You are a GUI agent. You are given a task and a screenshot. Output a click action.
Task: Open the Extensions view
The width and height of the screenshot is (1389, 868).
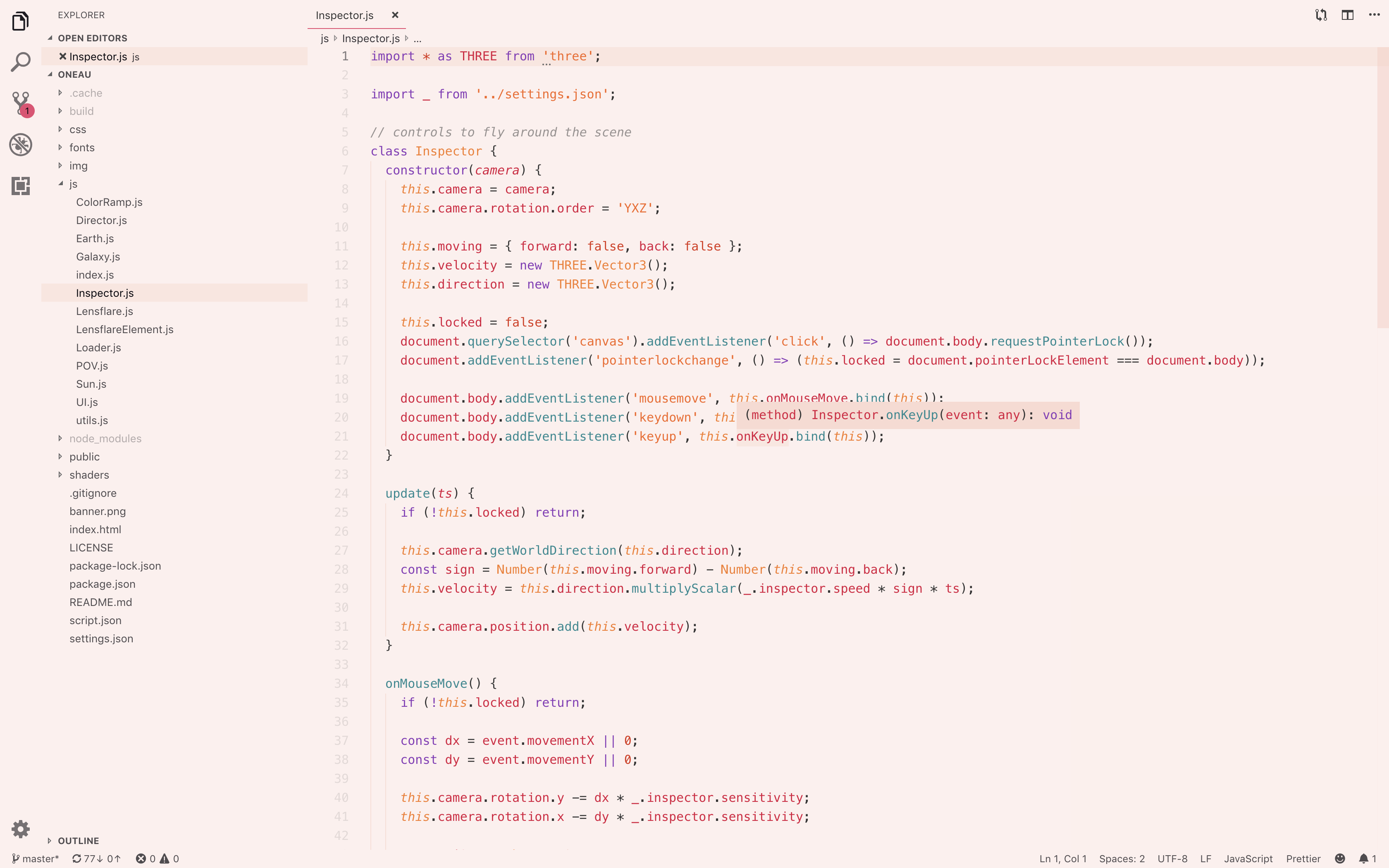point(21,186)
